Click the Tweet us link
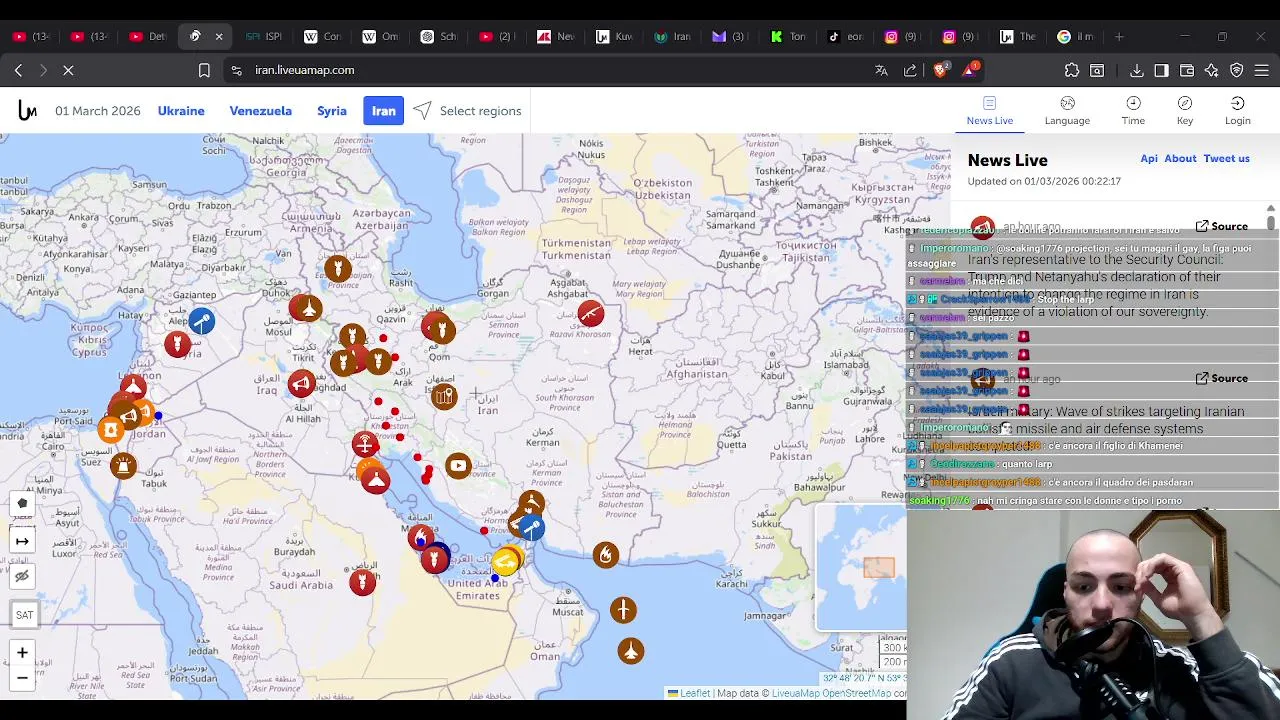Screen dimensions: 1280x720 (1227, 159)
